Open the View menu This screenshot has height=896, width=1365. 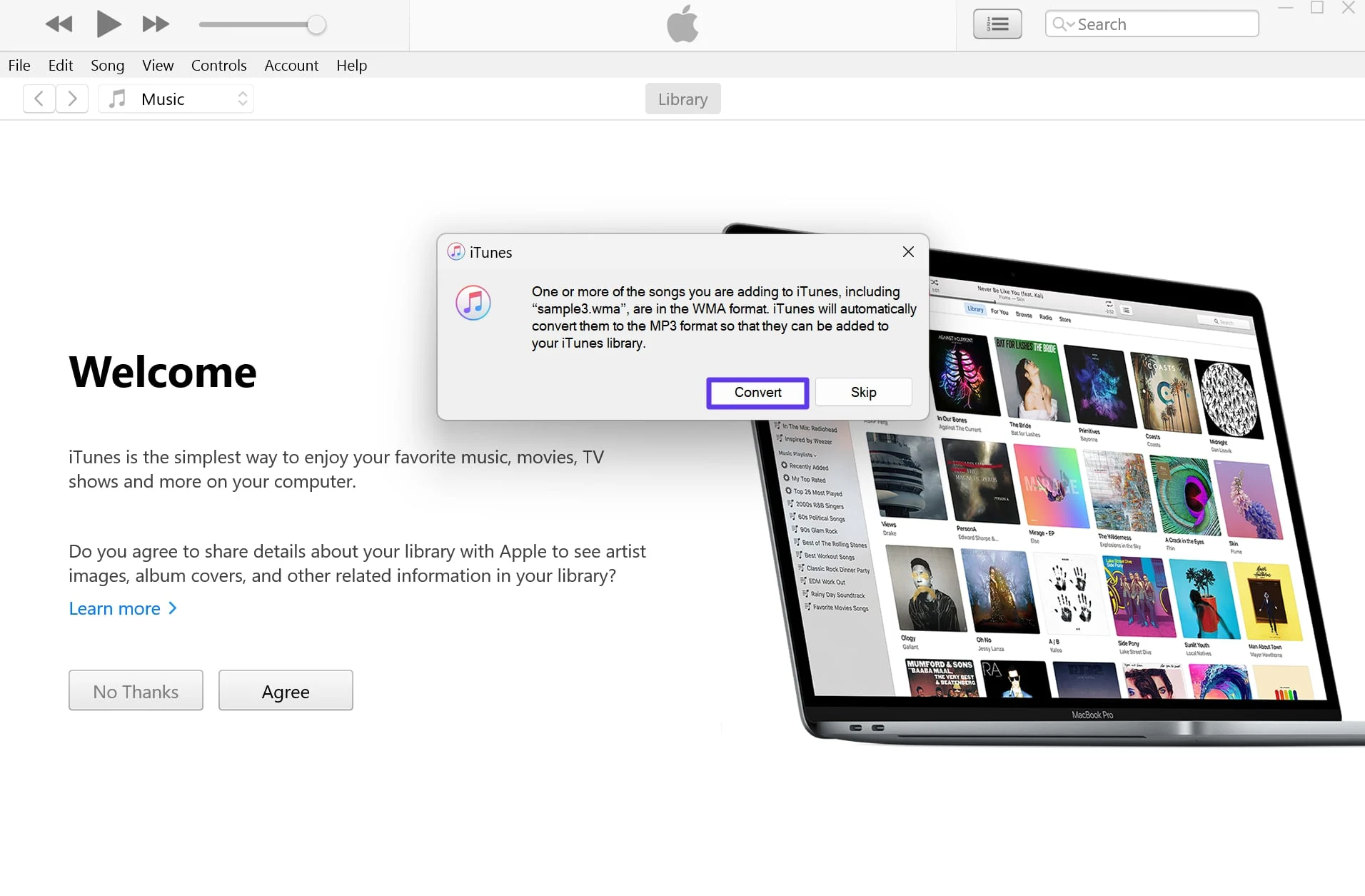pyautogui.click(x=158, y=65)
